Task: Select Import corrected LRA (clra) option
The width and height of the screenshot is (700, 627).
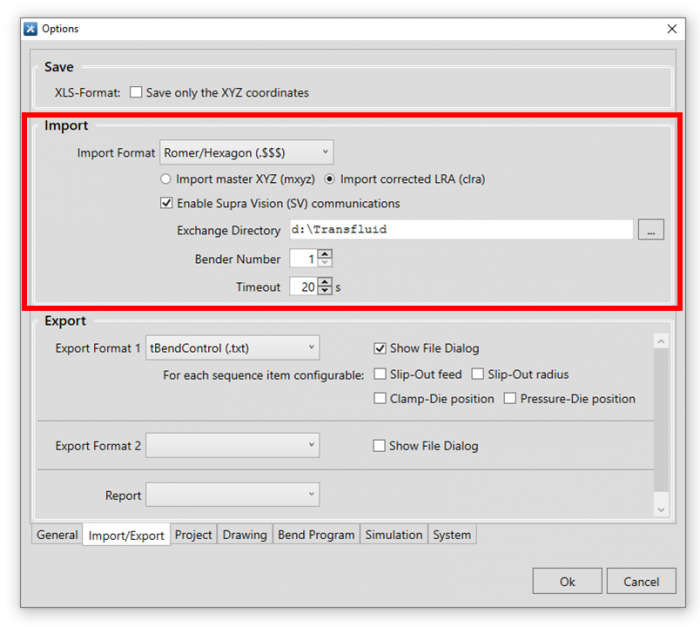Action: [x=330, y=179]
